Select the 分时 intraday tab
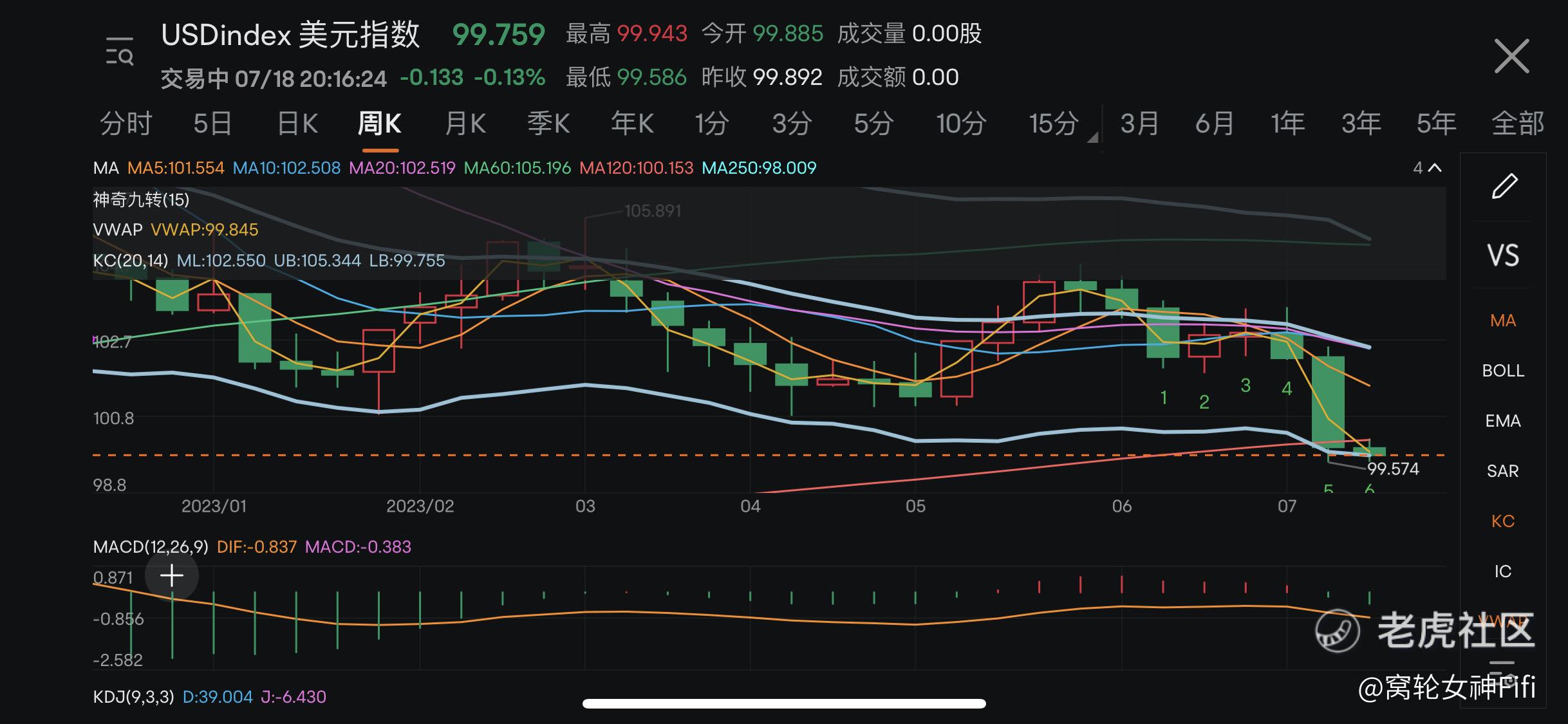 tap(126, 124)
